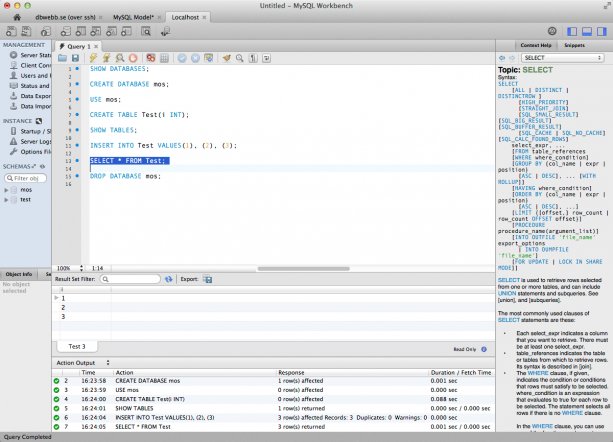Export the result set to file icon
The height and width of the screenshot is (442, 613).
point(208,279)
